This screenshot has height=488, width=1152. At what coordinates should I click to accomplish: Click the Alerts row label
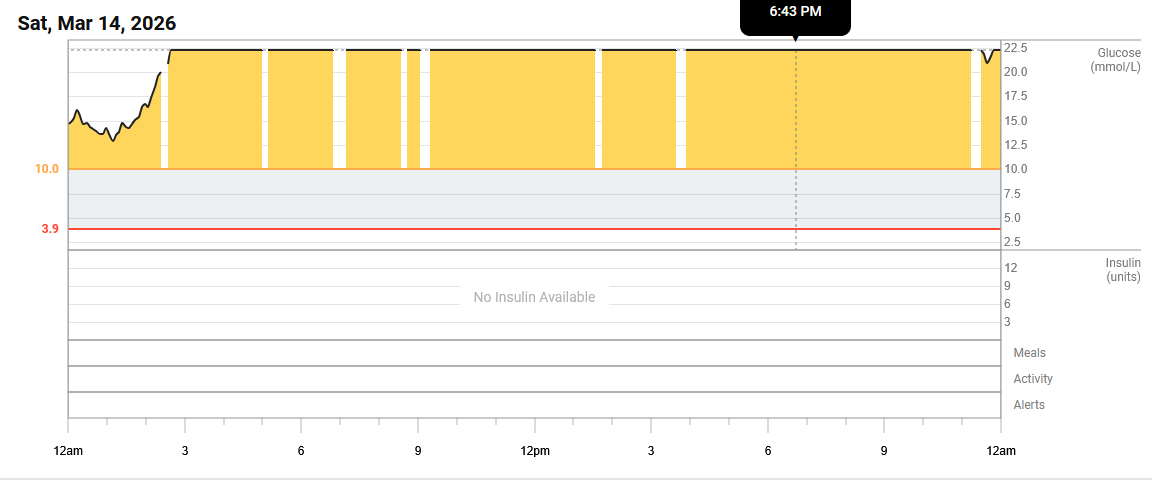pos(1029,405)
